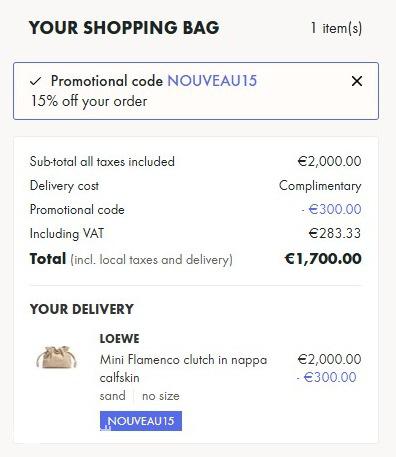Click the product discount -€300.00 in delivery
The width and height of the screenshot is (396, 457).
click(x=327, y=377)
